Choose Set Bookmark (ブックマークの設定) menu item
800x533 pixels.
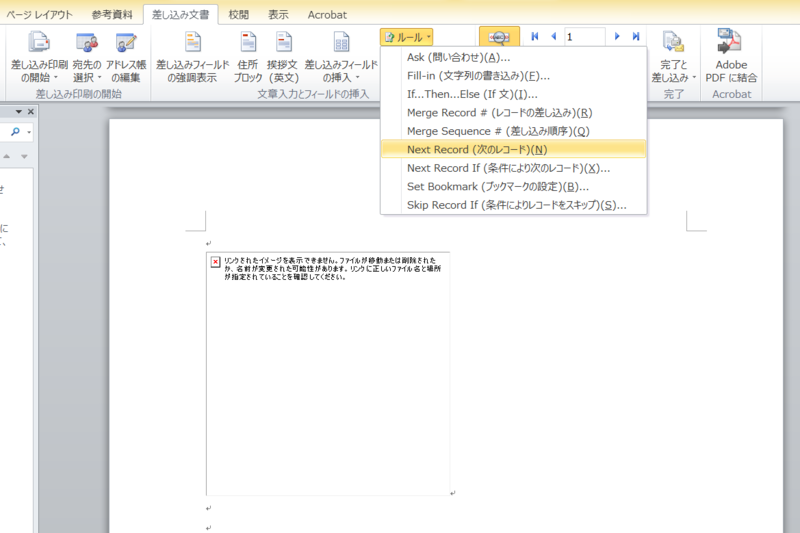pyautogui.click(x=513, y=186)
